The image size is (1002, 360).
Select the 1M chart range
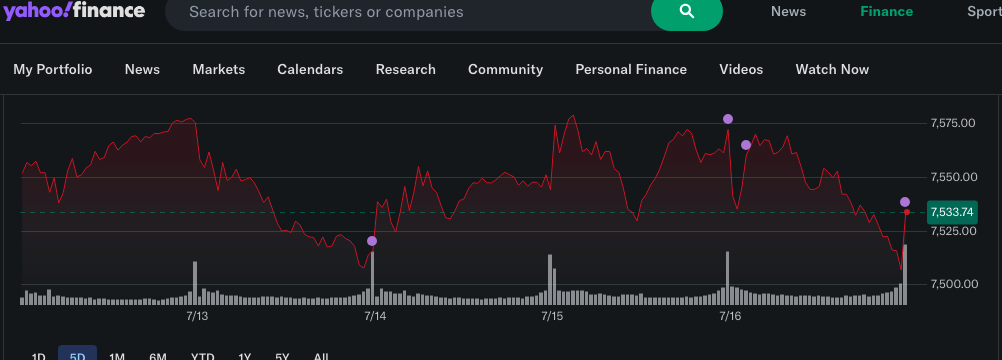[x=117, y=356]
